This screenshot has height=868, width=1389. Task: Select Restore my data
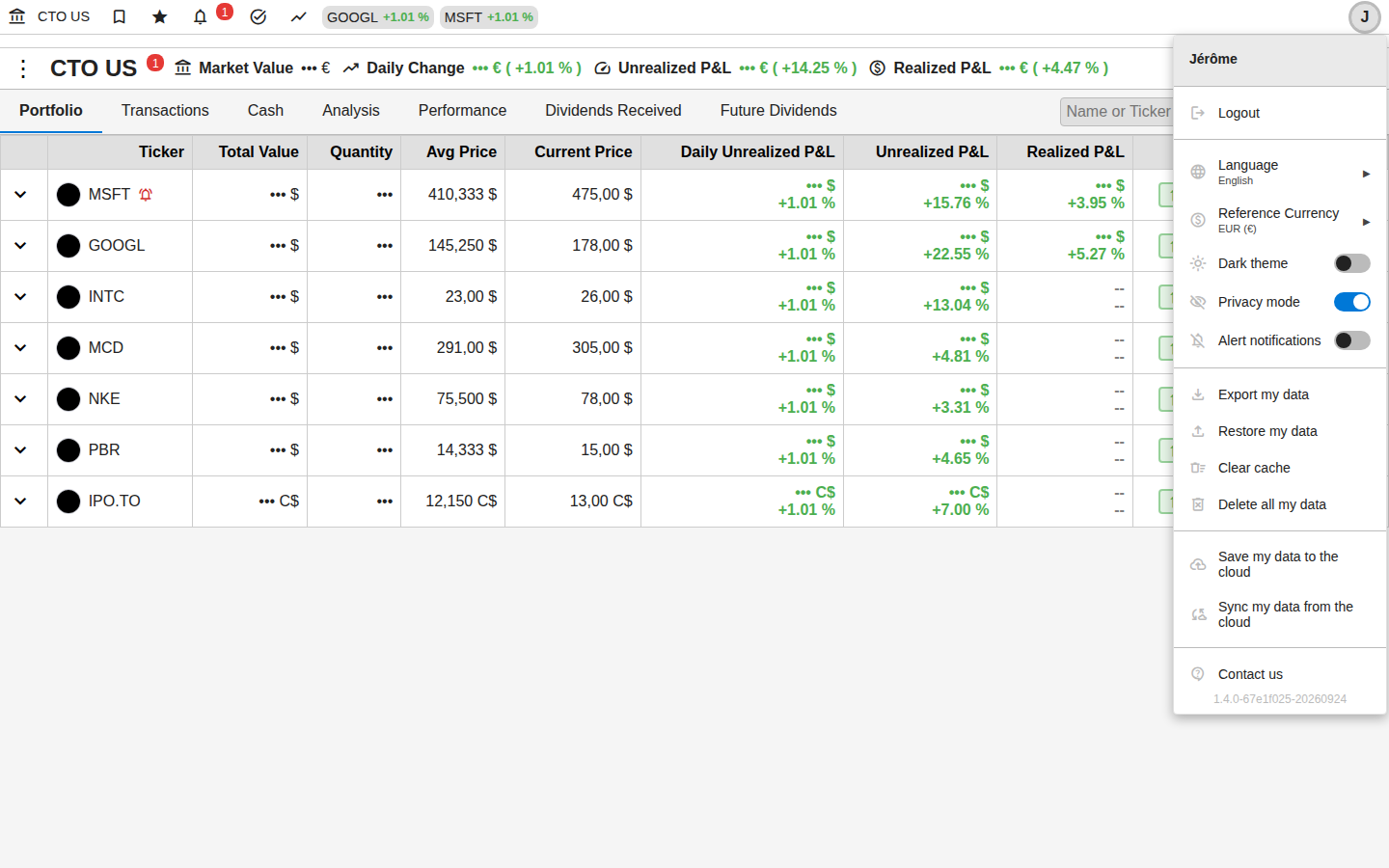[x=1280, y=431]
